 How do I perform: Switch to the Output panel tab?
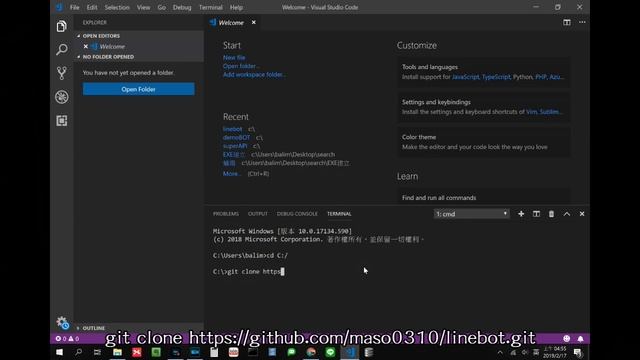[x=258, y=214]
